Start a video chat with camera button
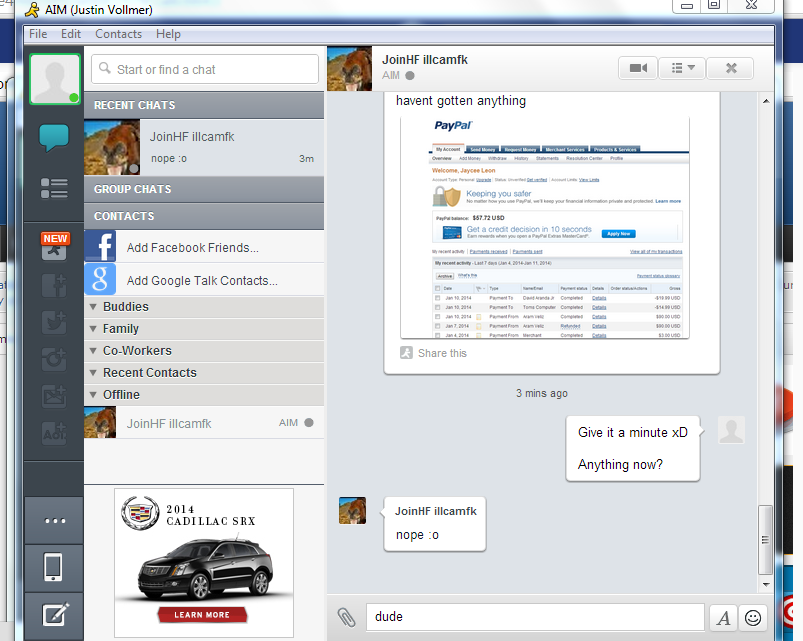 638,68
